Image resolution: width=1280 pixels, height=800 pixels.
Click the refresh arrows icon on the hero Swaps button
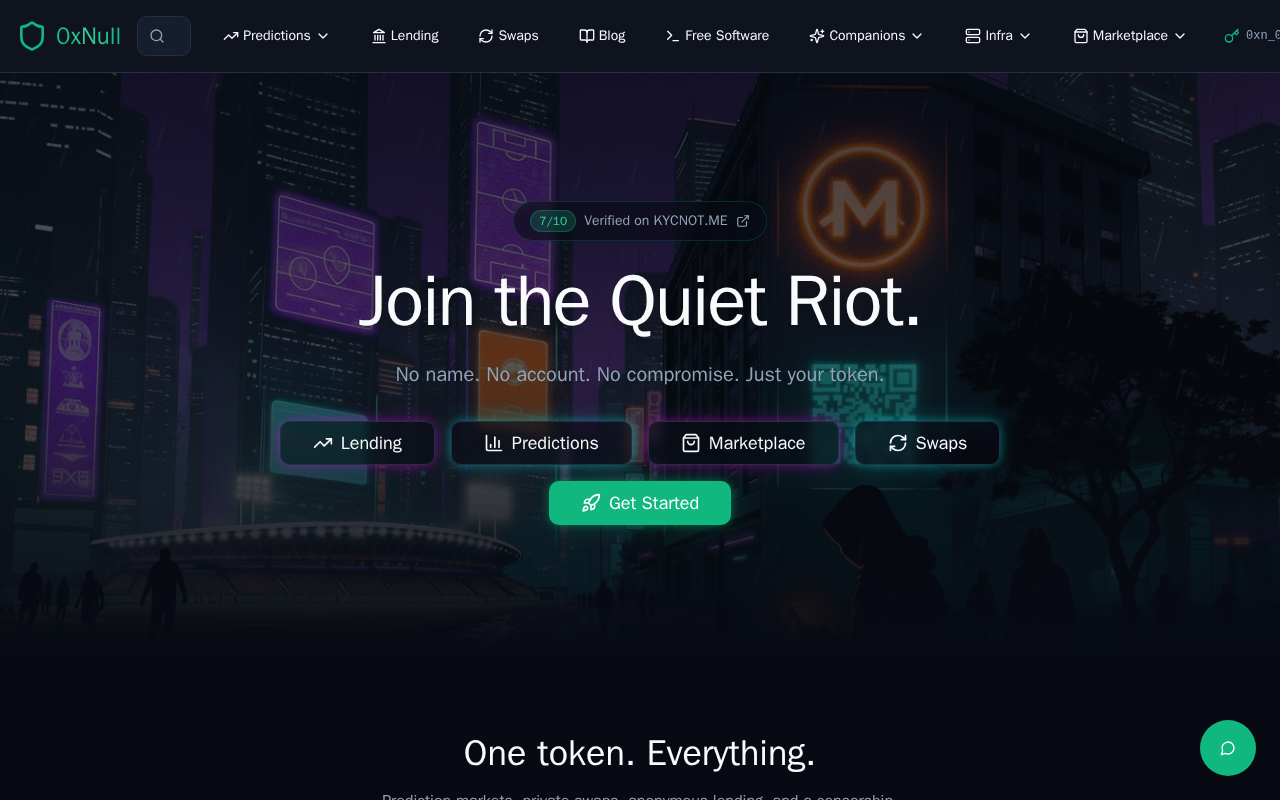point(898,443)
